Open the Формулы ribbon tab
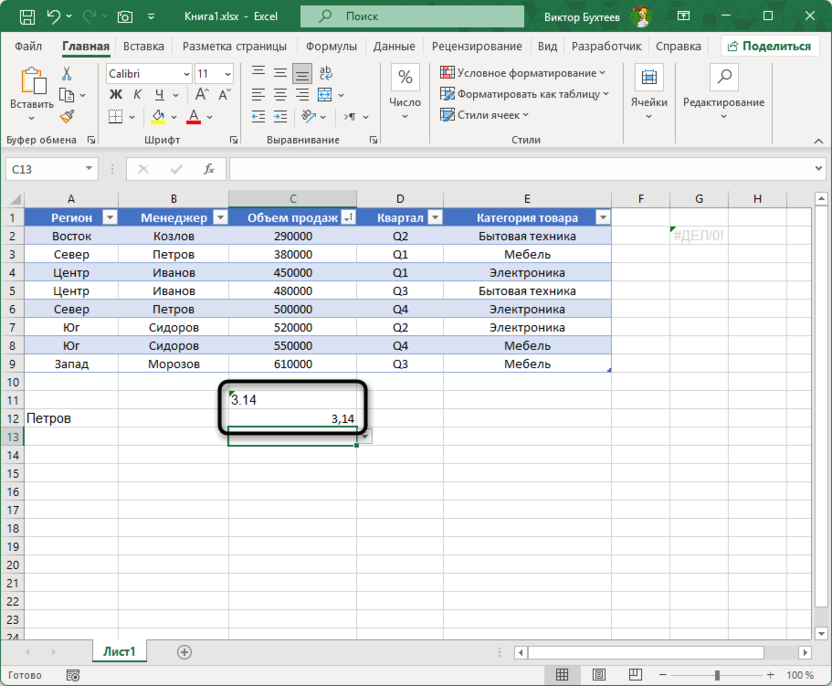 [x=330, y=46]
